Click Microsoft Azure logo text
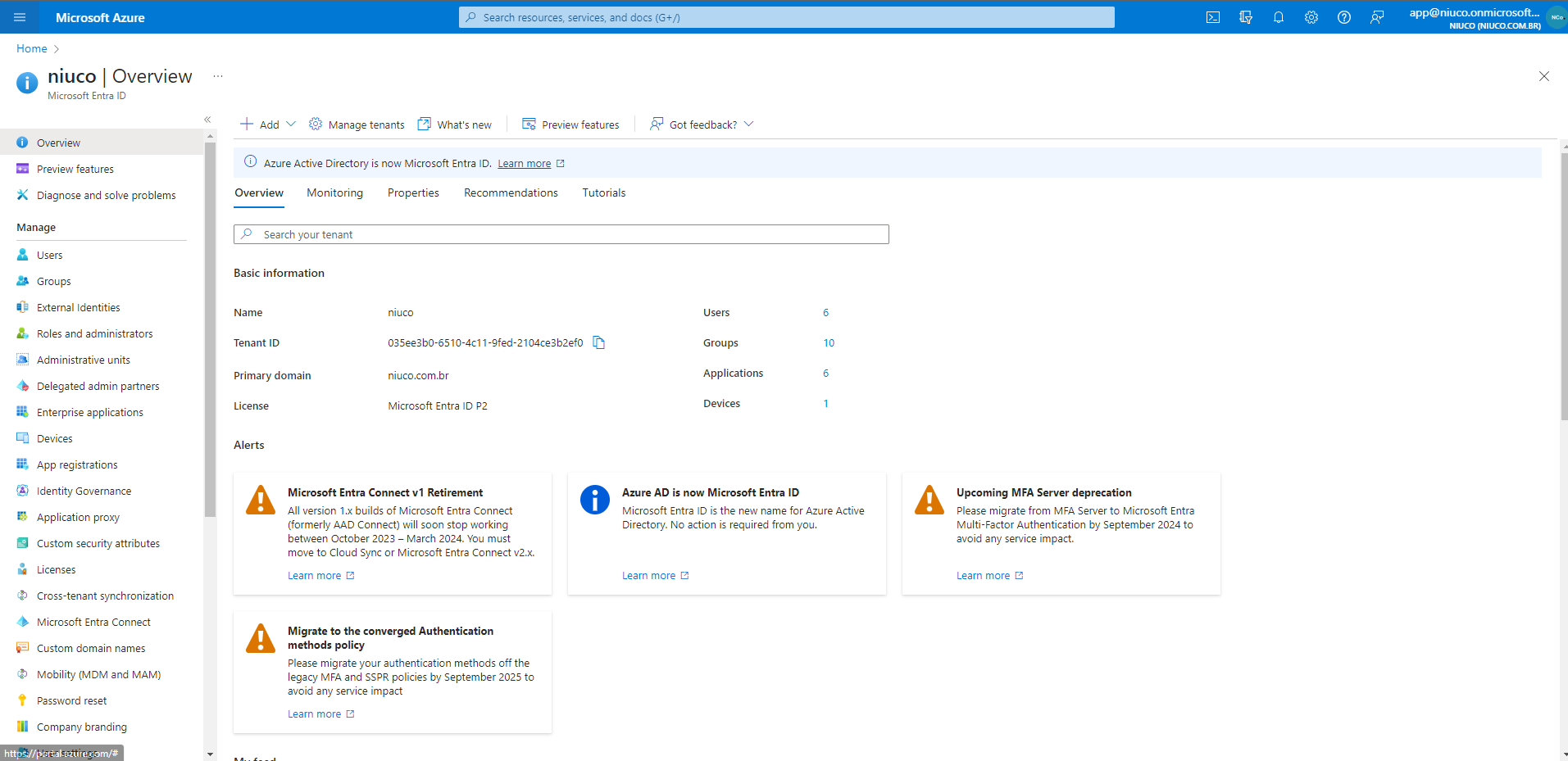This screenshot has height=761, width=1568. [x=100, y=17]
